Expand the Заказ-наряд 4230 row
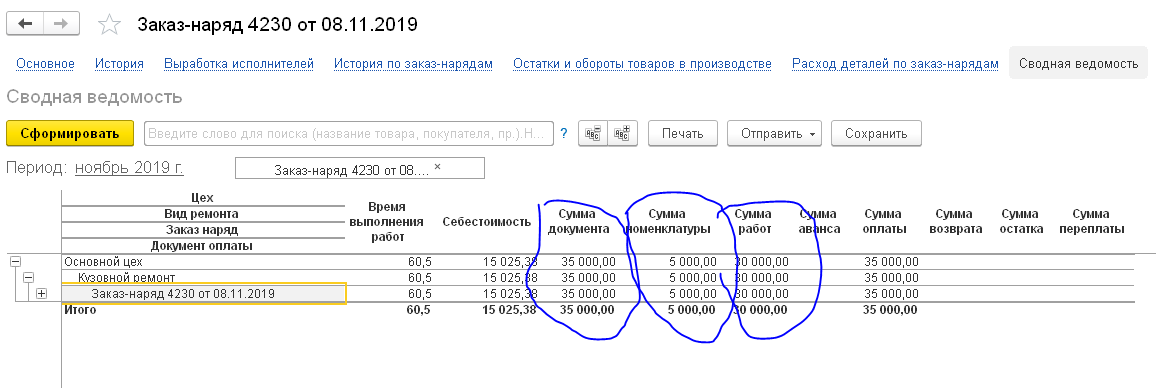Screen dimensions: 1156x388 (x=41, y=294)
